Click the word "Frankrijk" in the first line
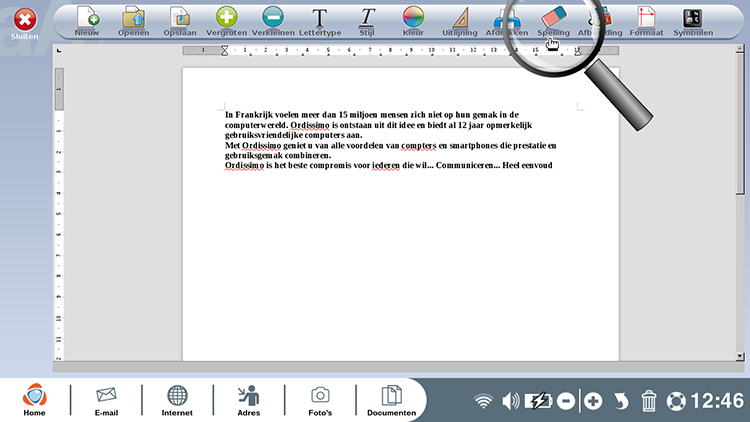 coord(254,115)
